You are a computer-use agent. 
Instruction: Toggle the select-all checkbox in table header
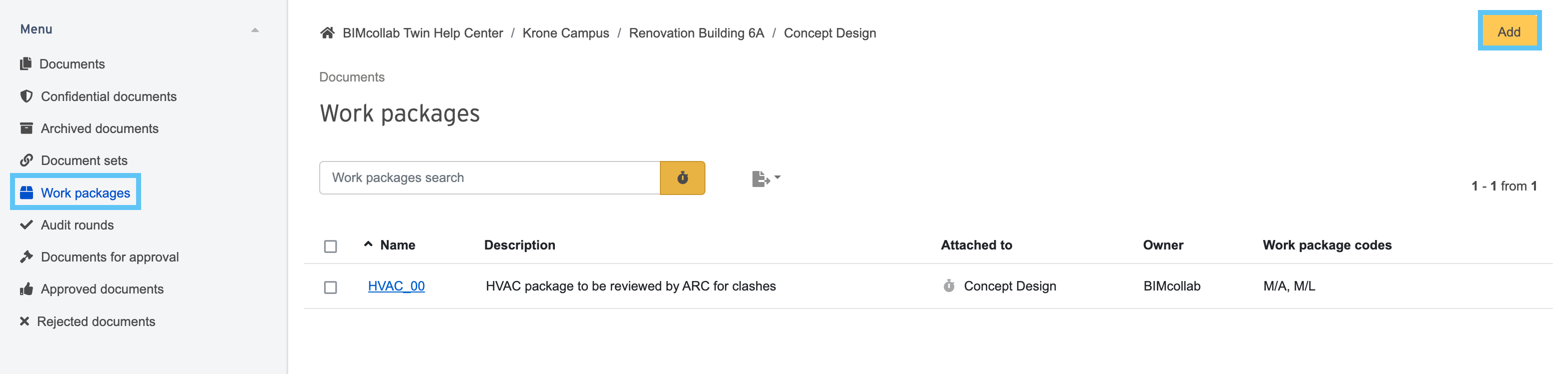(x=331, y=246)
